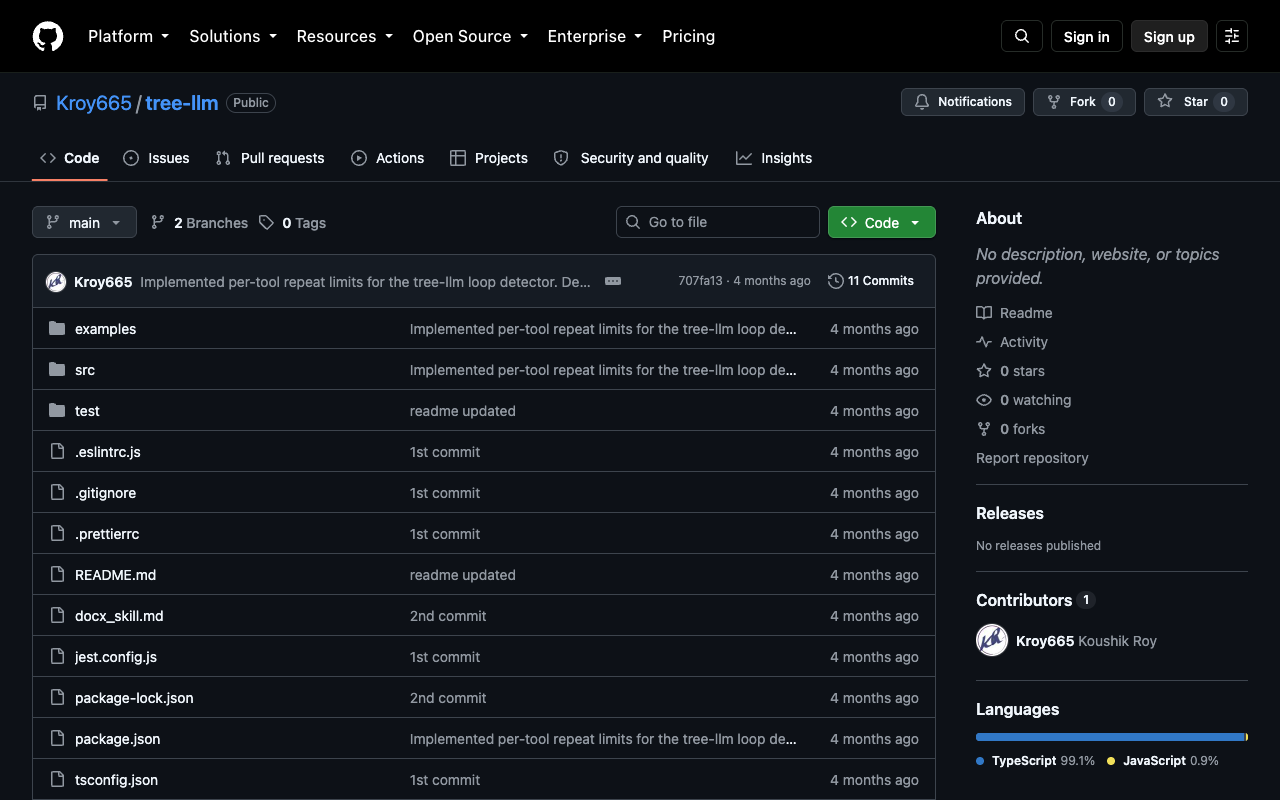Screen dimensions: 1280x800
Task: Click the clock history icon beside 11 Commits
Action: tap(836, 282)
